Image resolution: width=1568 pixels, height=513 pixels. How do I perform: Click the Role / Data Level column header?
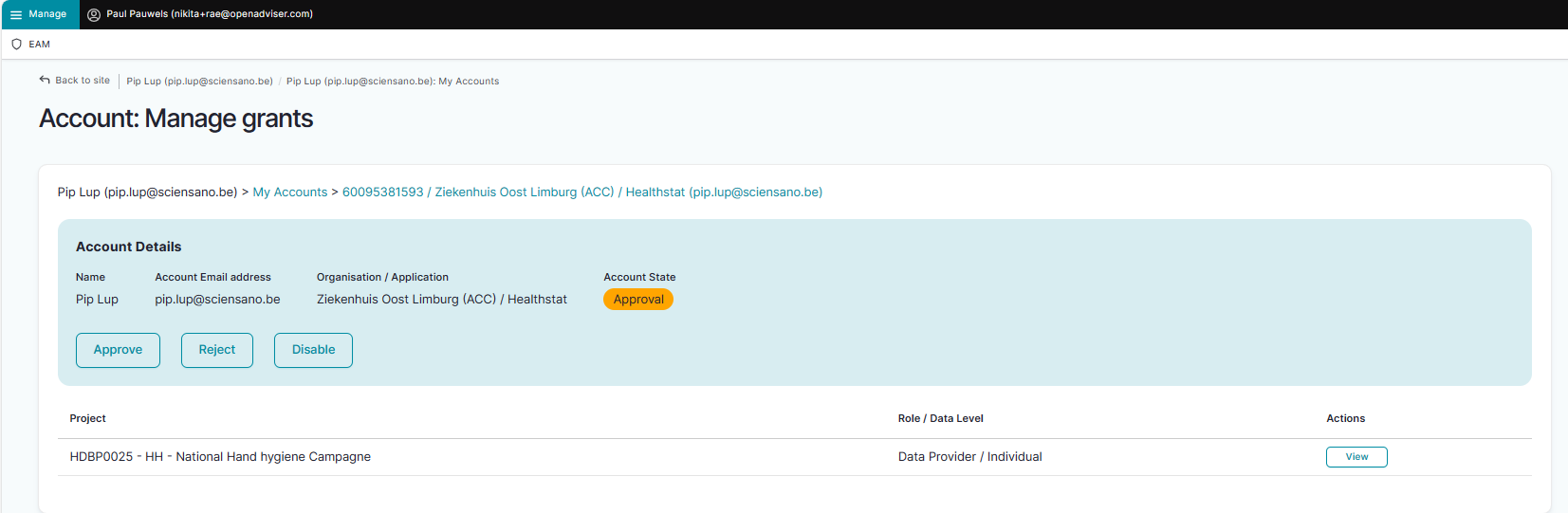tap(939, 418)
